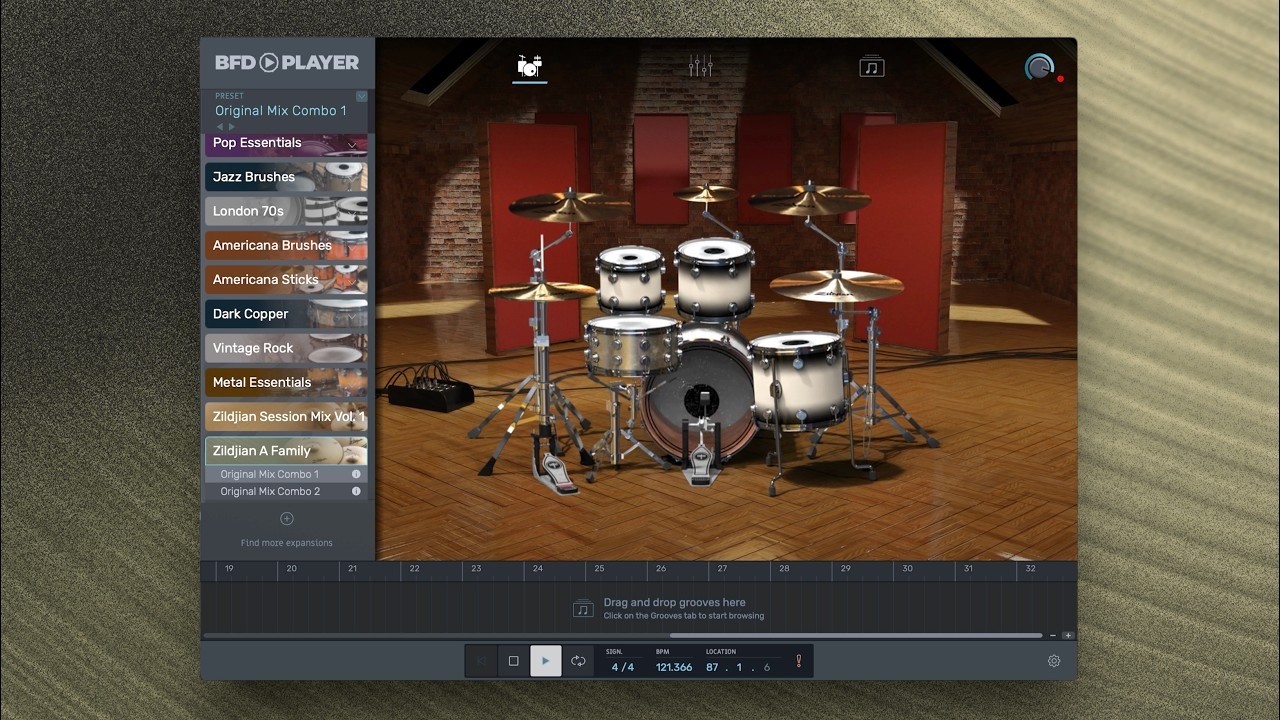Click the grooves drop zone icon

(x=583, y=609)
